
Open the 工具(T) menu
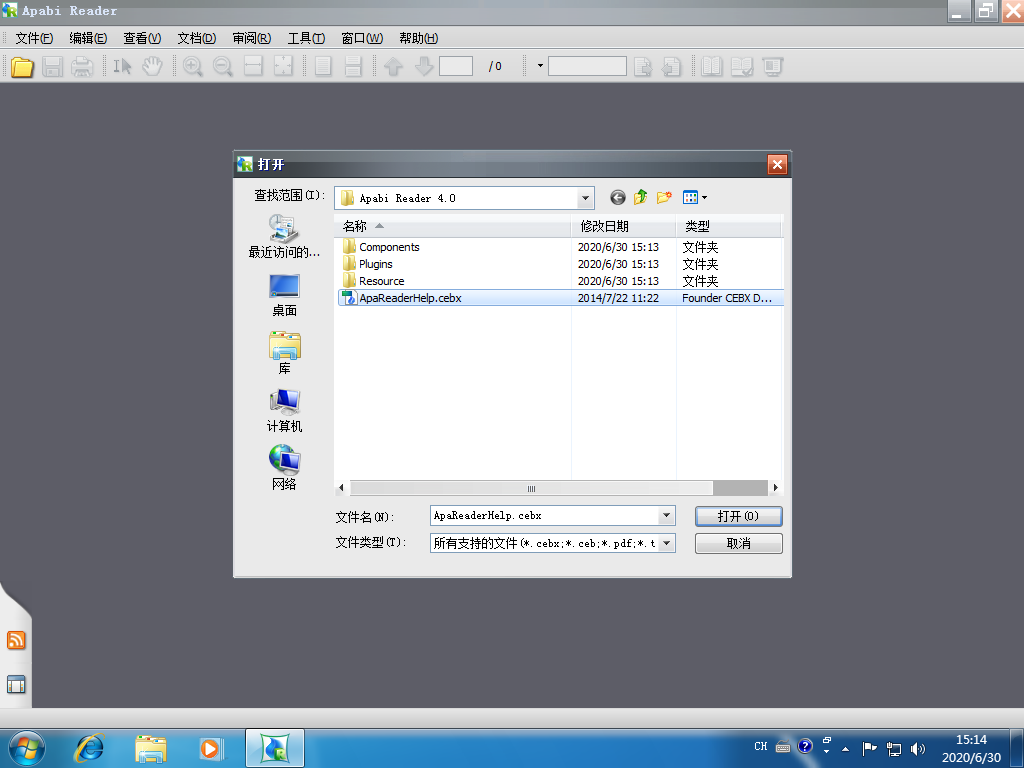[x=306, y=39]
